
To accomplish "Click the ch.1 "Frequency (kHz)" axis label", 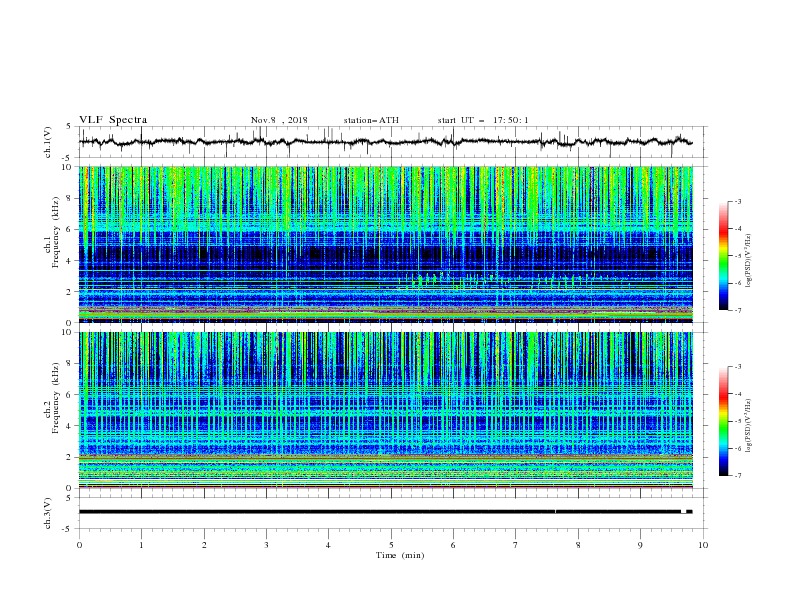I will click(56, 230).
